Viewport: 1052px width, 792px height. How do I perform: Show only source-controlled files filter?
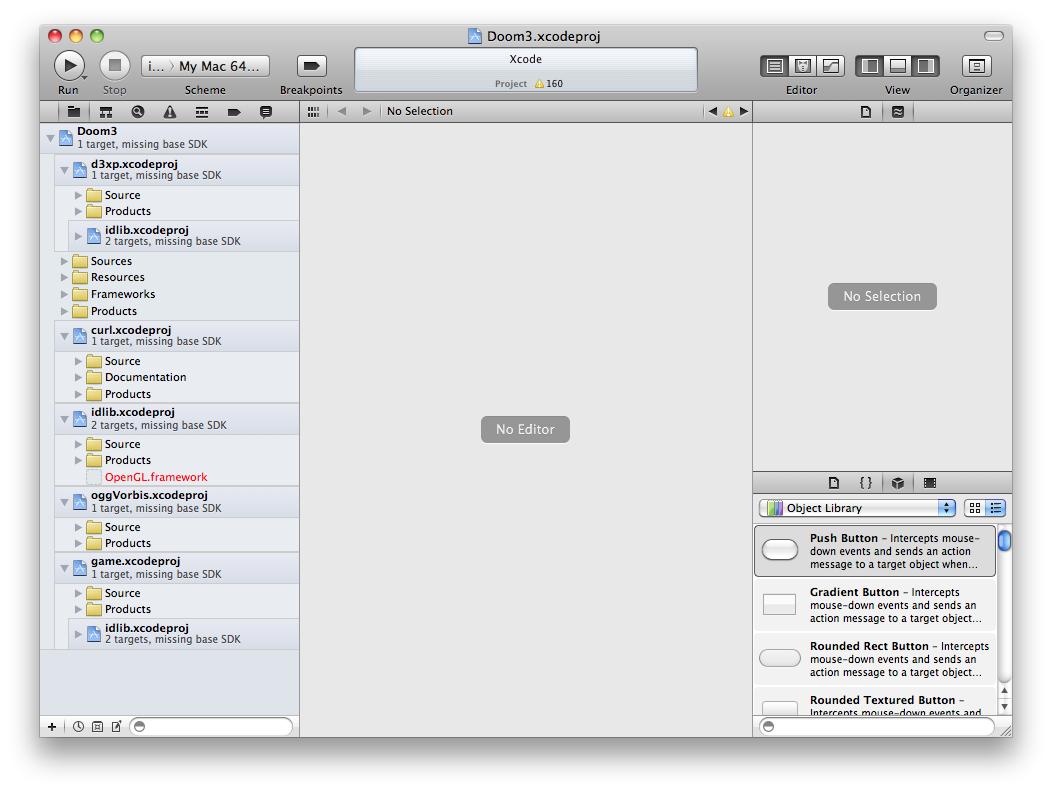click(x=97, y=726)
